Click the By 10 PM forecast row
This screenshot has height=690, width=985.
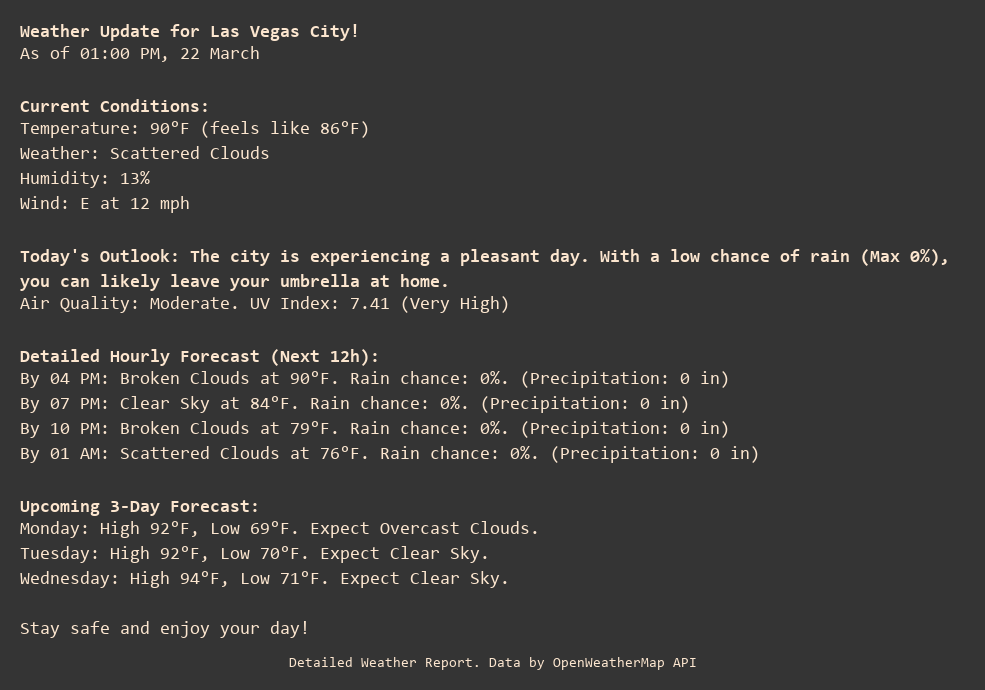(x=374, y=428)
